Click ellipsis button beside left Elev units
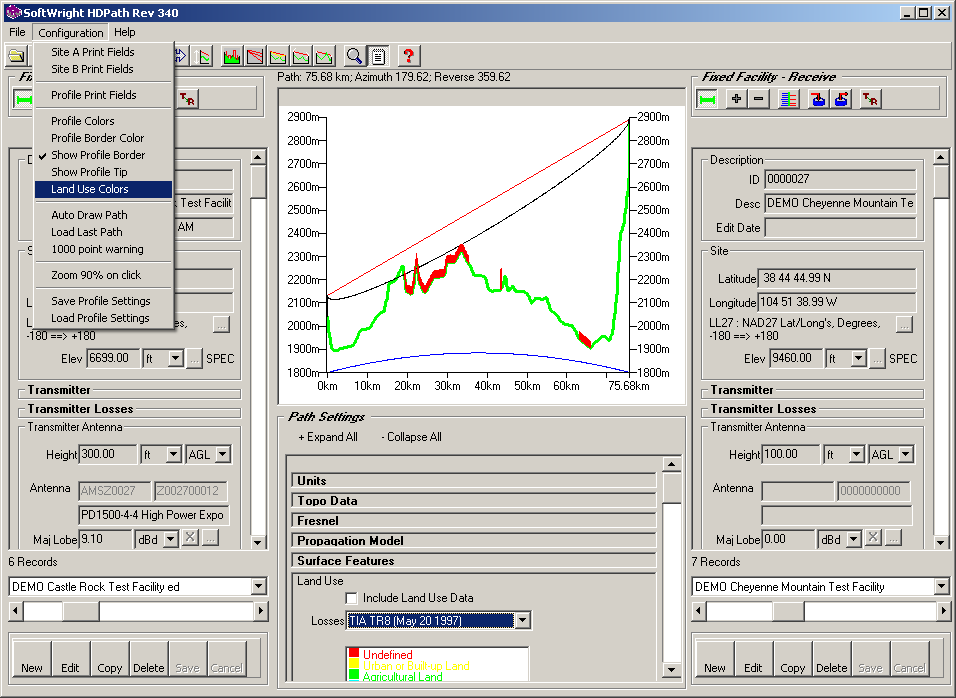Image resolution: width=956 pixels, height=698 pixels. pos(194,358)
